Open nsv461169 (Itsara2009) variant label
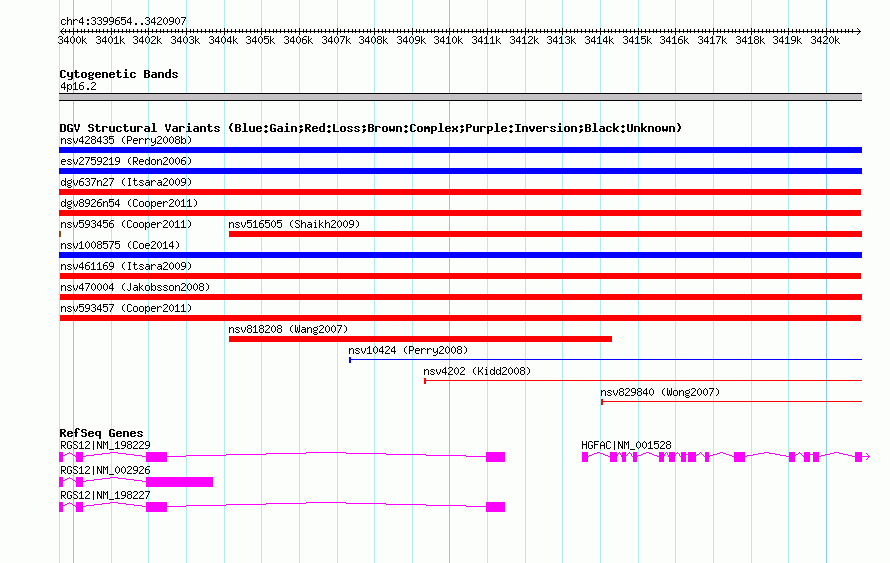Viewport: 890px width, 563px height. 126,266
